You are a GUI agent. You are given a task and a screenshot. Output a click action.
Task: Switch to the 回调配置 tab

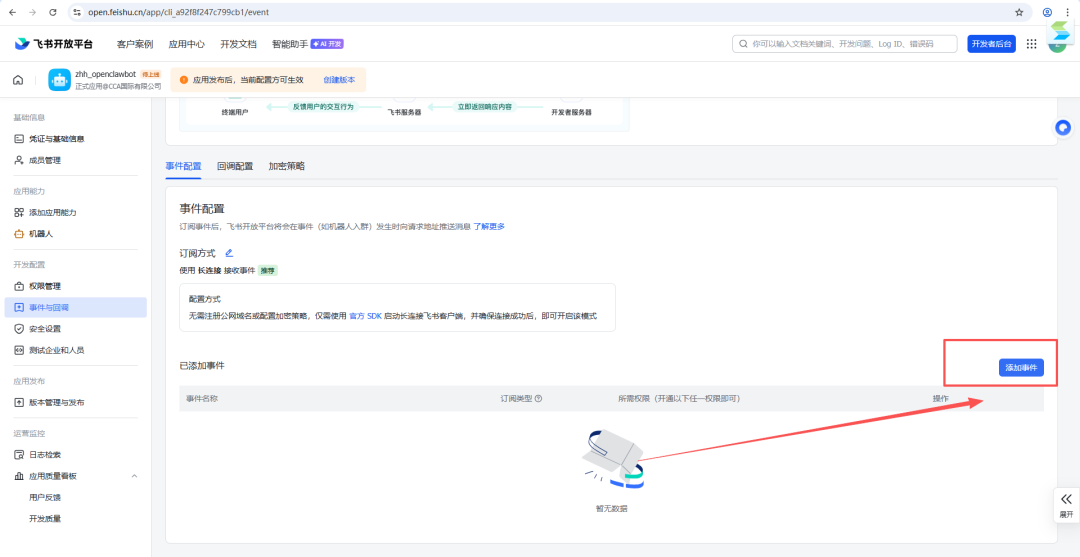click(235, 166)
